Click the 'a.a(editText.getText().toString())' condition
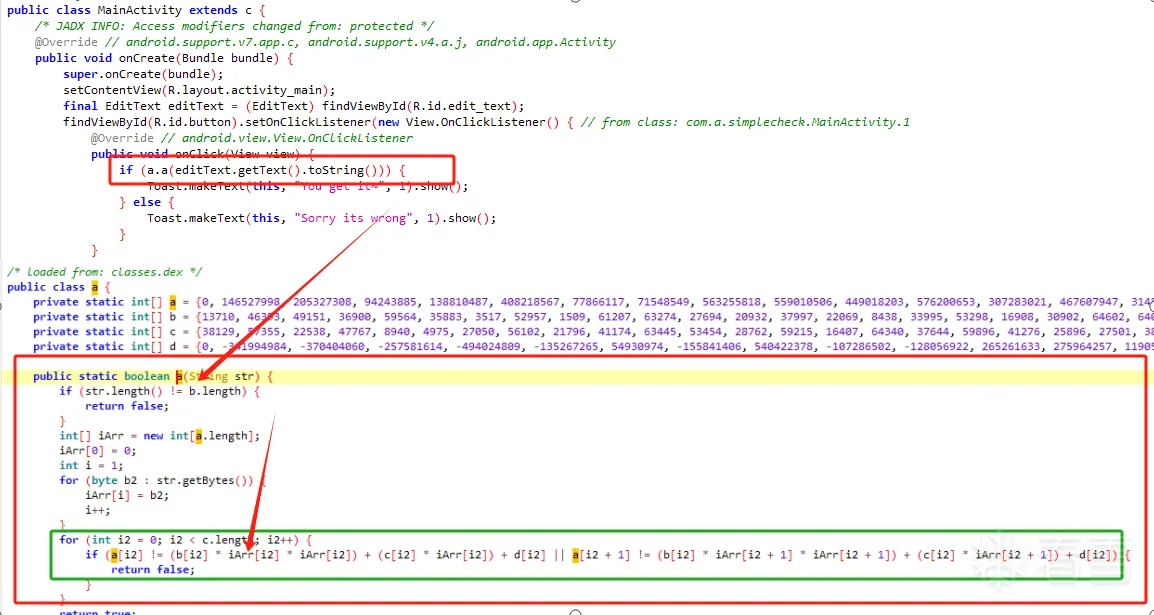This screenshot has width=1154, height=615. [265, 170]
